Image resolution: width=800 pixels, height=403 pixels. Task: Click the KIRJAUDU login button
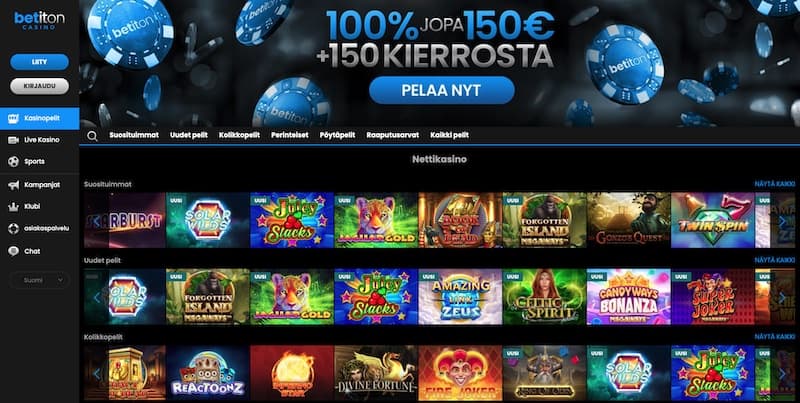(39, 86)
